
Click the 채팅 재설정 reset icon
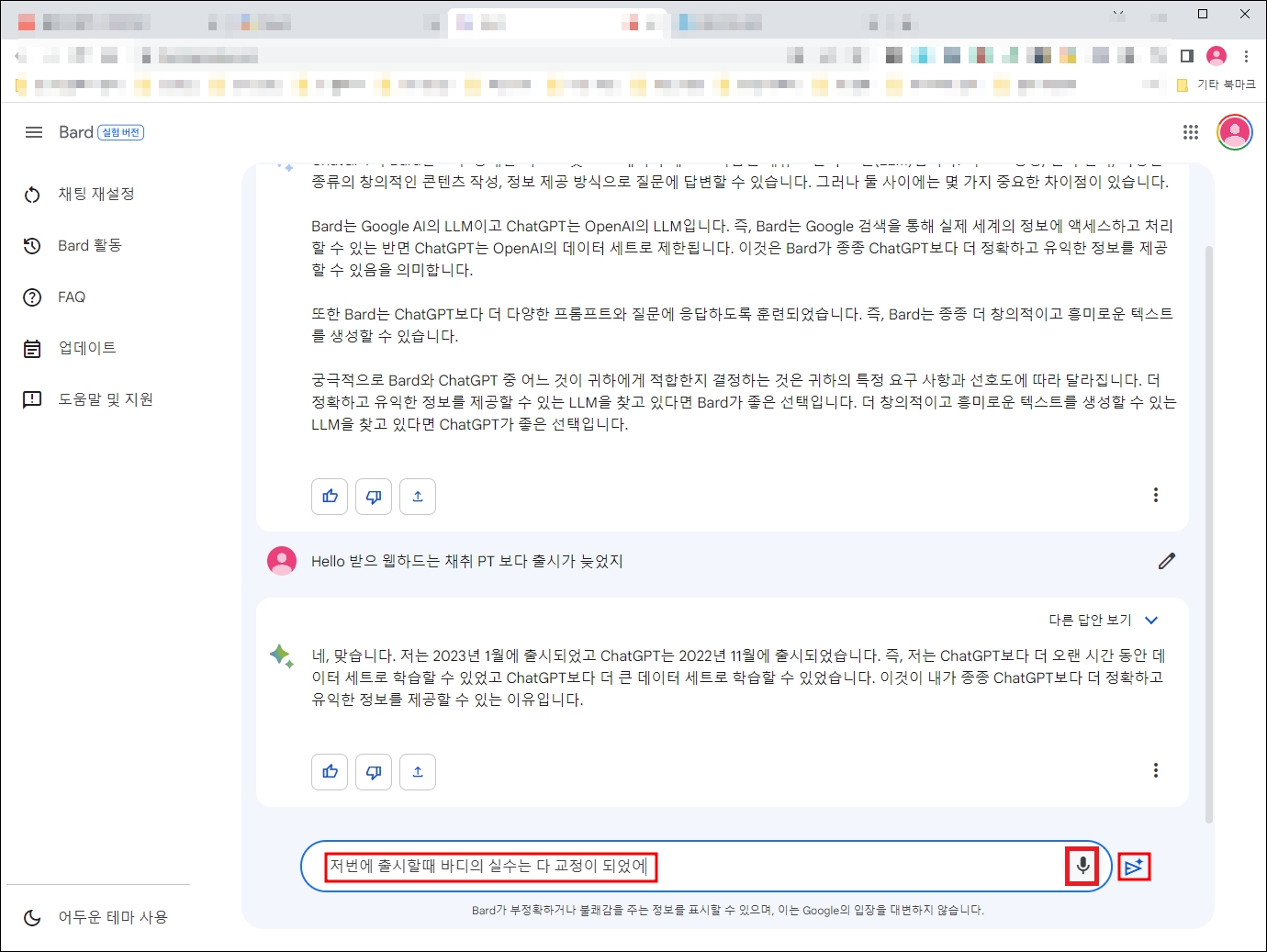point(32,195)
